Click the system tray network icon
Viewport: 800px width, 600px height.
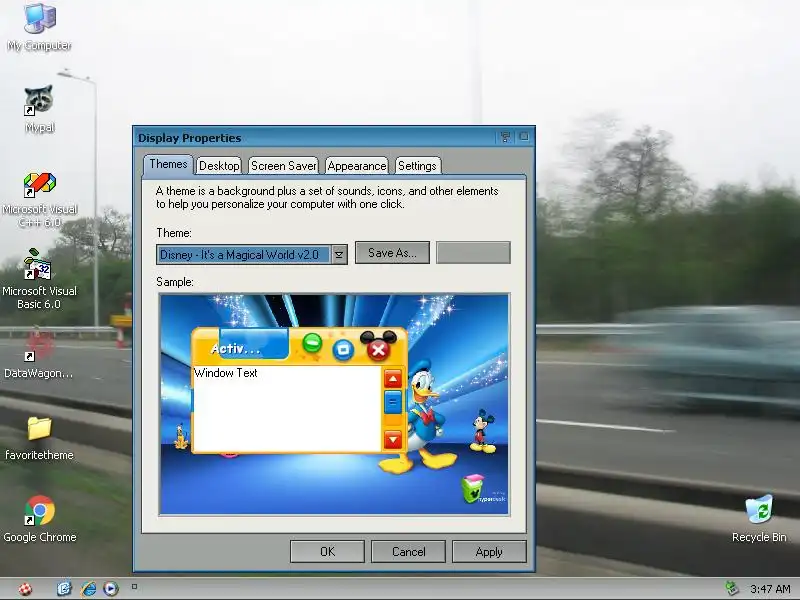pyautogui.click(x=732, y=589)
